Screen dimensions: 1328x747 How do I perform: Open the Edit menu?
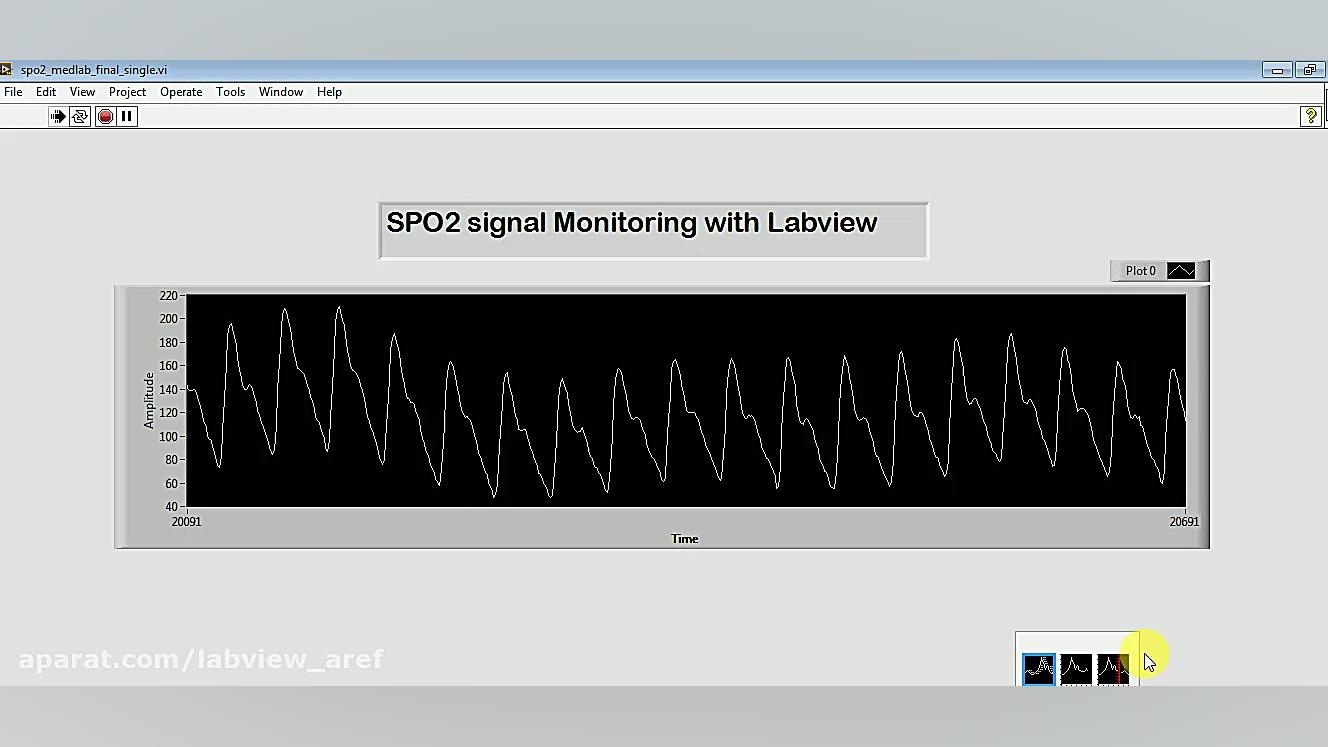tap(46, 92)
